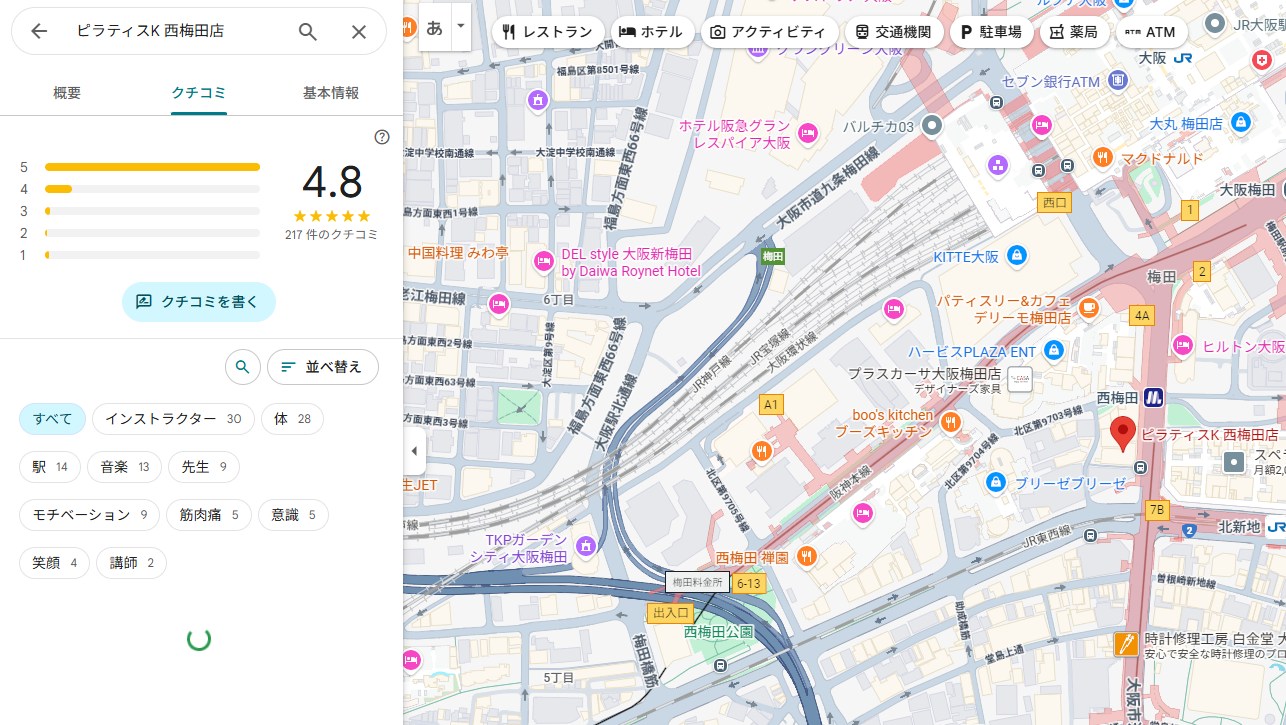Click the red ピラティスK 西梅田店 map pin
Screen dimensions: 1286x725
[1122, 433]
